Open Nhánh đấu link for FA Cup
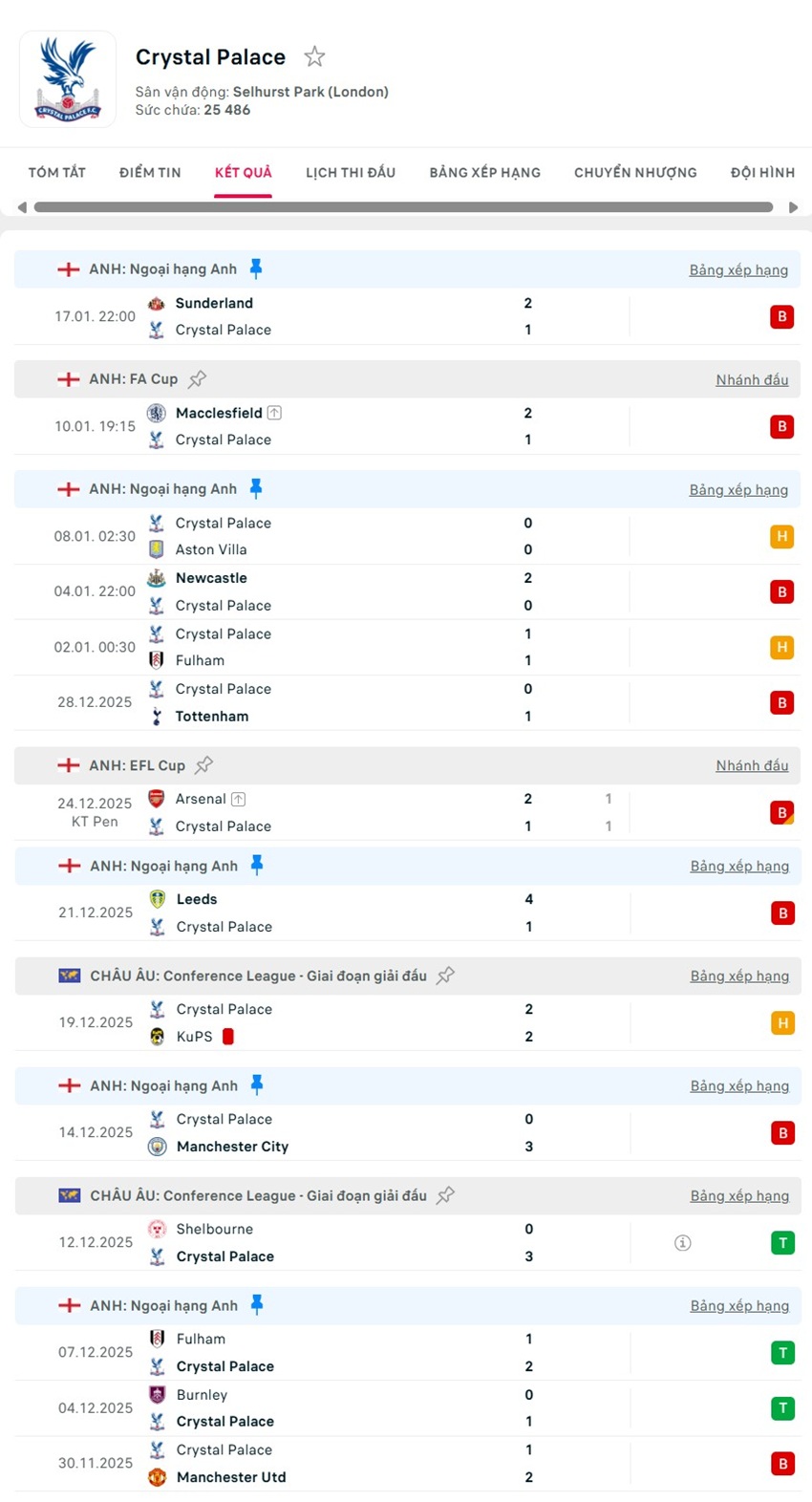This screenshot has width=812, height=1502. click(752, 380)
